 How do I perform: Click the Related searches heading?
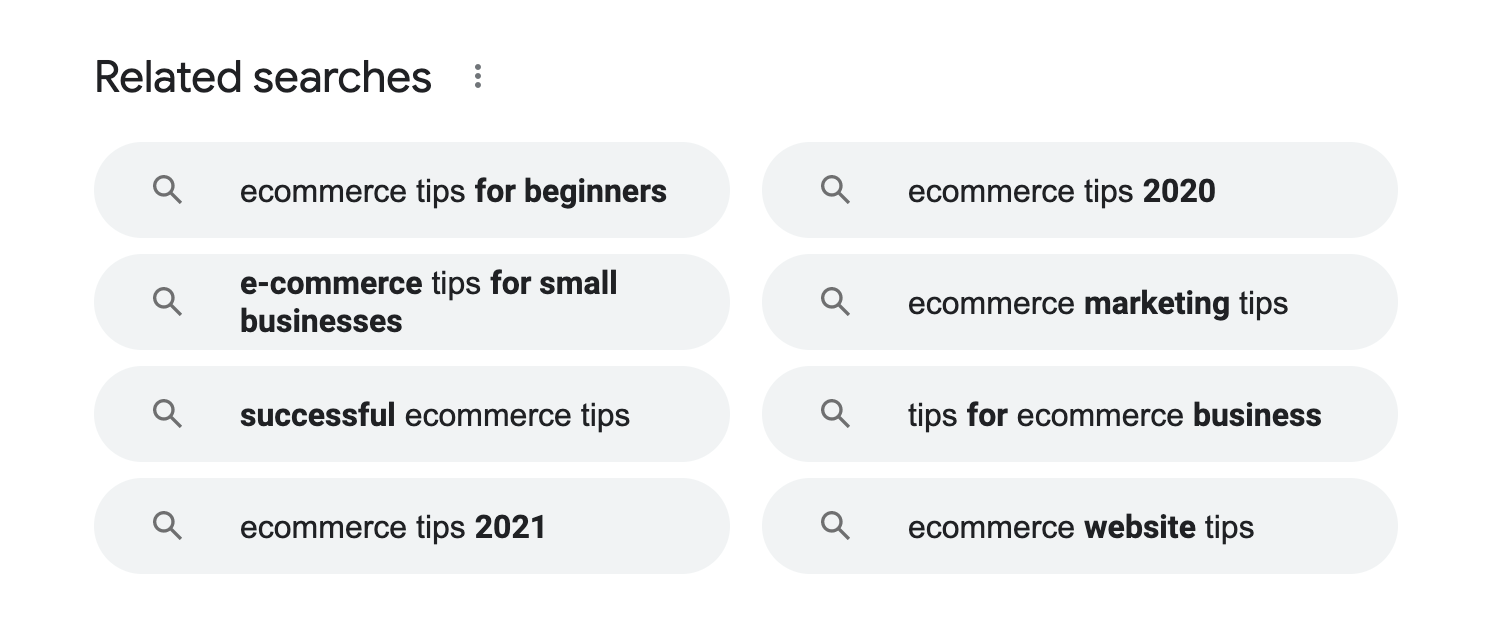click(262, 76)
